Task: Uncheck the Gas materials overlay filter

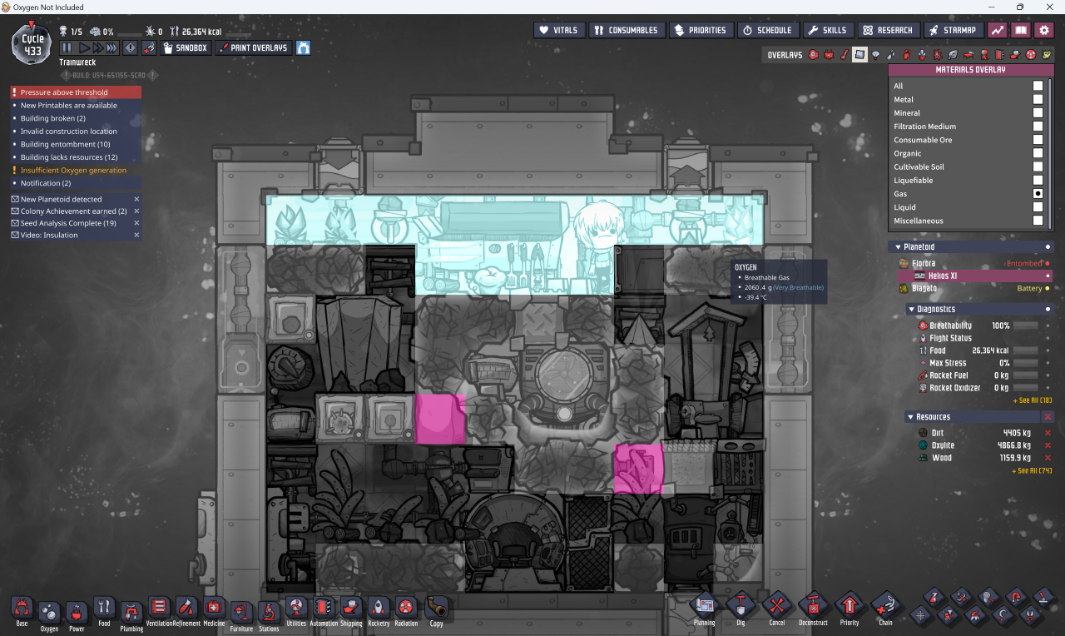Action: 1037,193
